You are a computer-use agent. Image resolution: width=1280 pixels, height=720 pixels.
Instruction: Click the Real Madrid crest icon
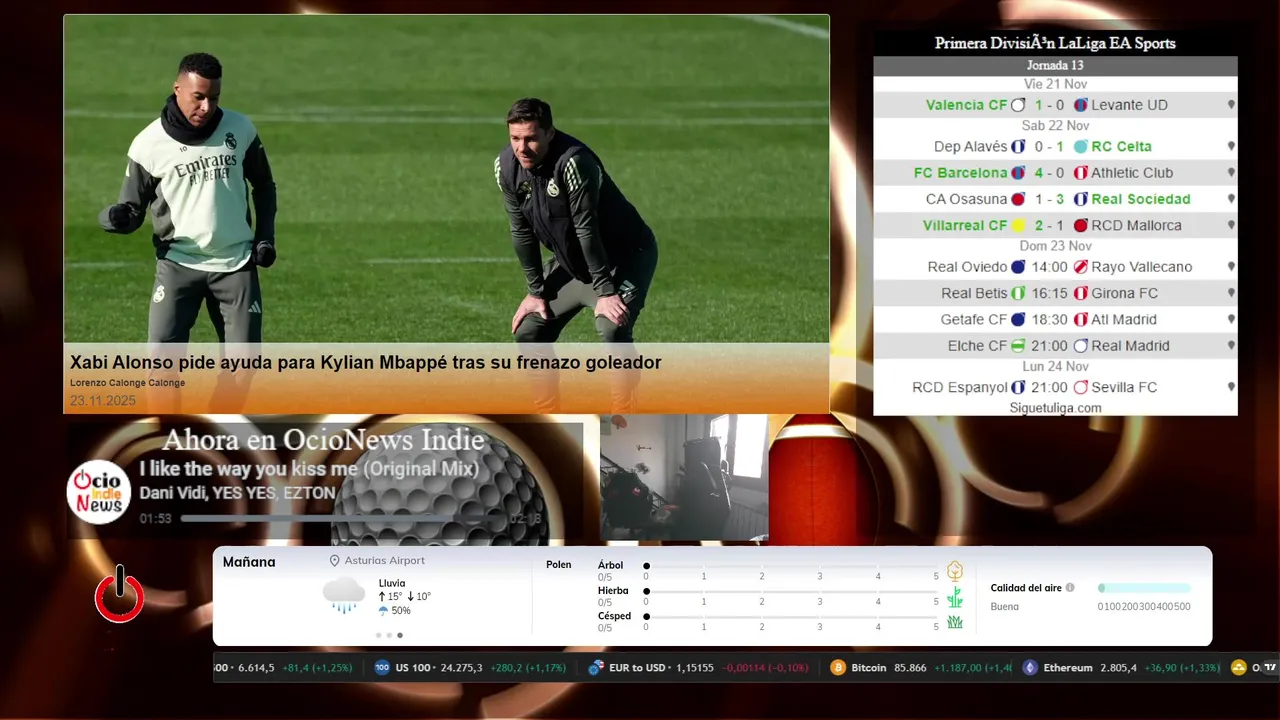1080,346
